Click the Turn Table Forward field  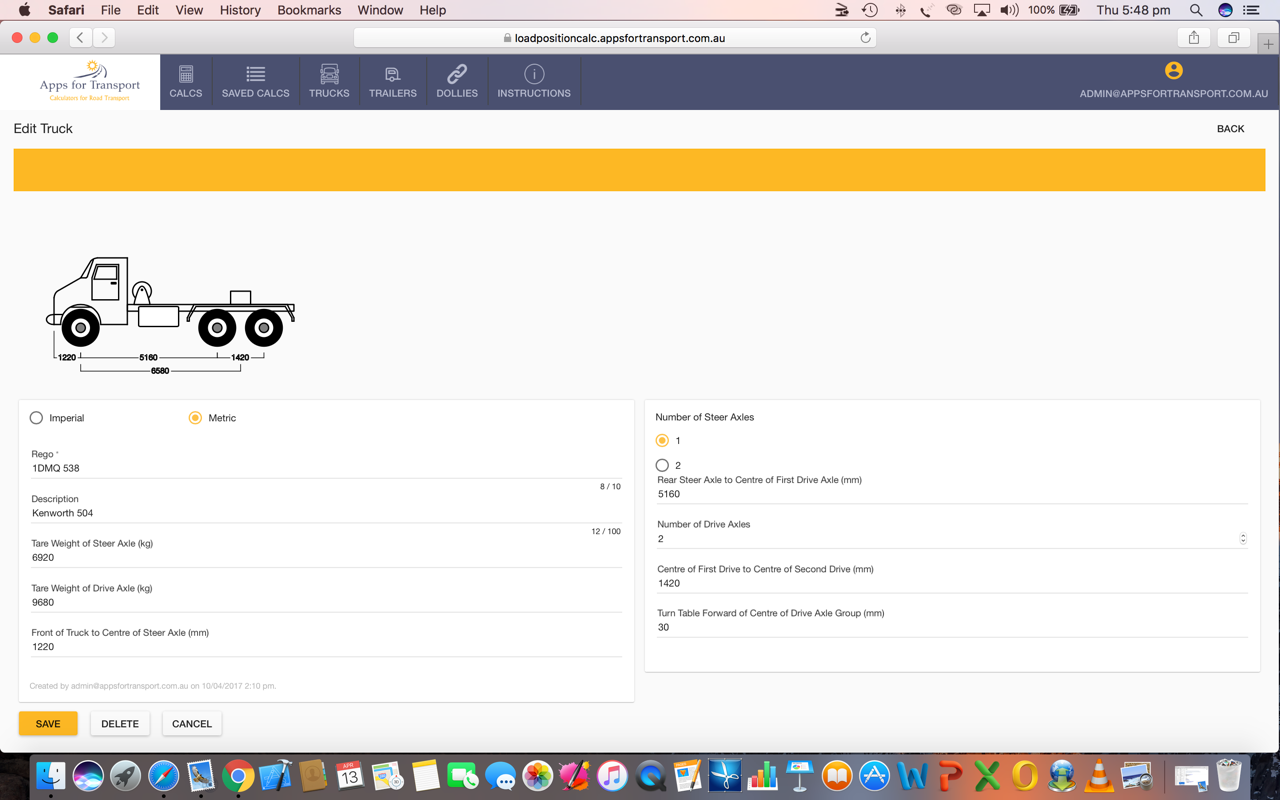[952, 627]
